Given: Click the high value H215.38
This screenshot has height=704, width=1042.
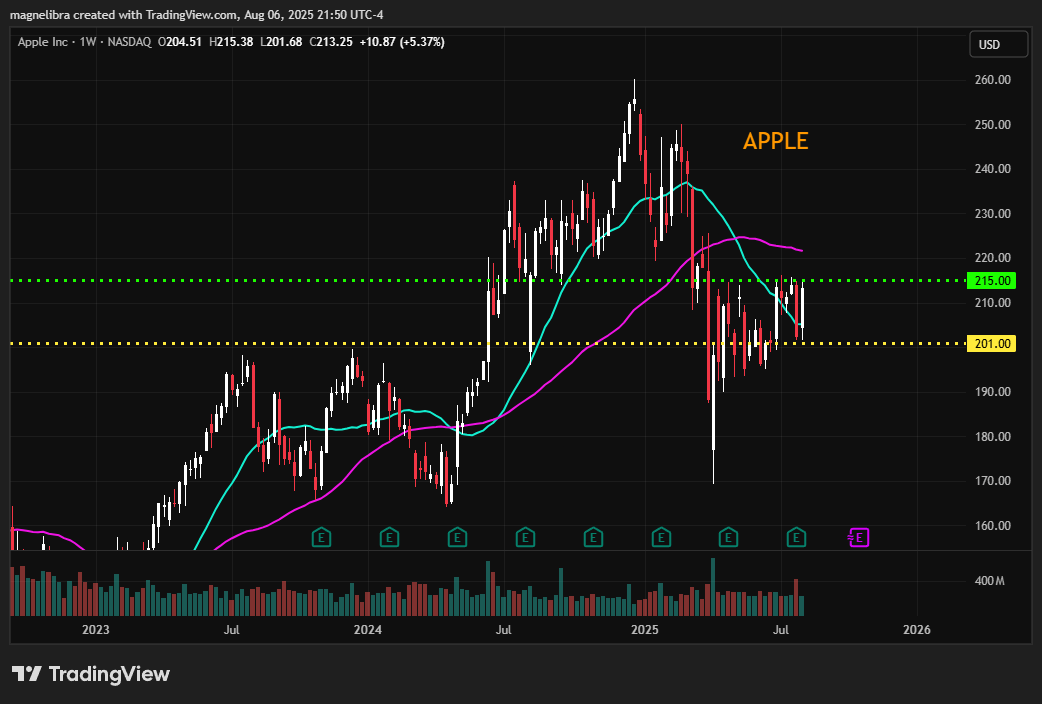Looking at the screenshot, I should (231, 42).
